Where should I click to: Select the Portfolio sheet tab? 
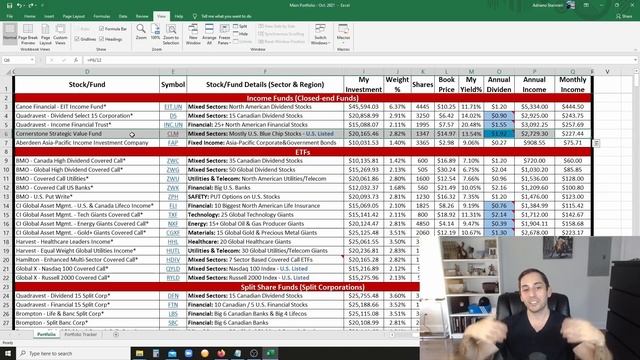coord(46,334)
